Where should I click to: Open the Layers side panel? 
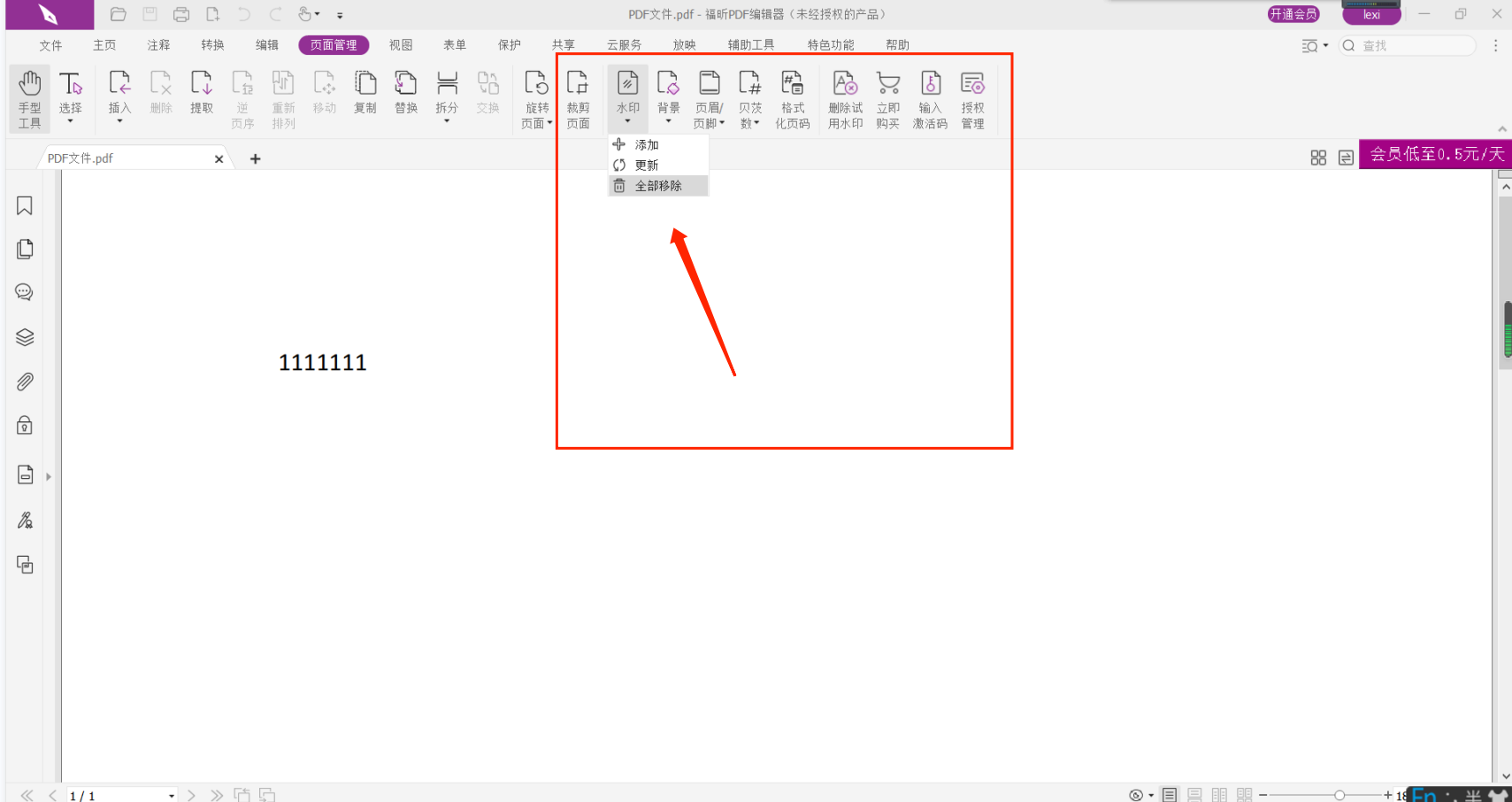[25, 337]
